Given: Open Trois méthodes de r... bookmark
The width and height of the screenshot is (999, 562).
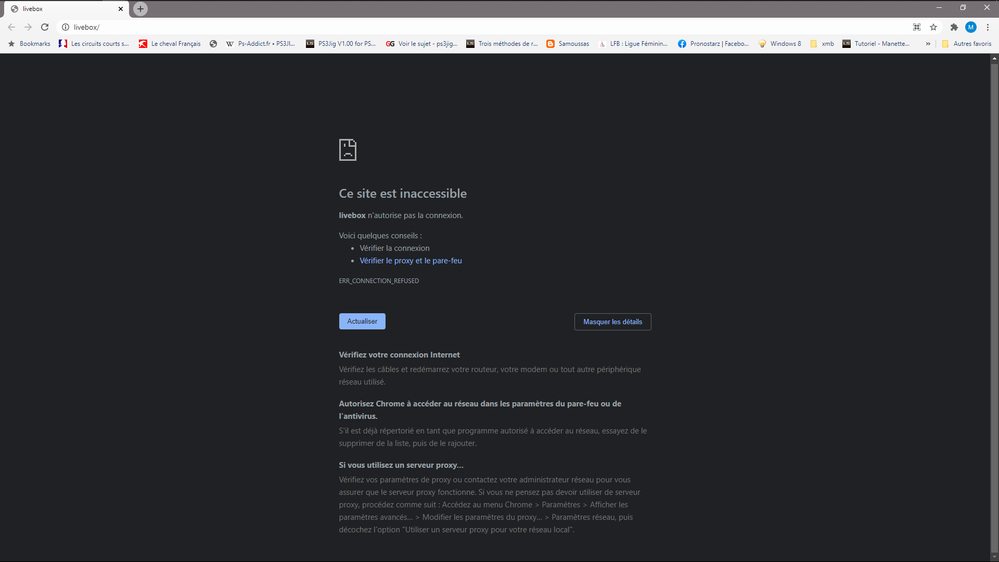Looking at the screenshot, I should (502, 43).
